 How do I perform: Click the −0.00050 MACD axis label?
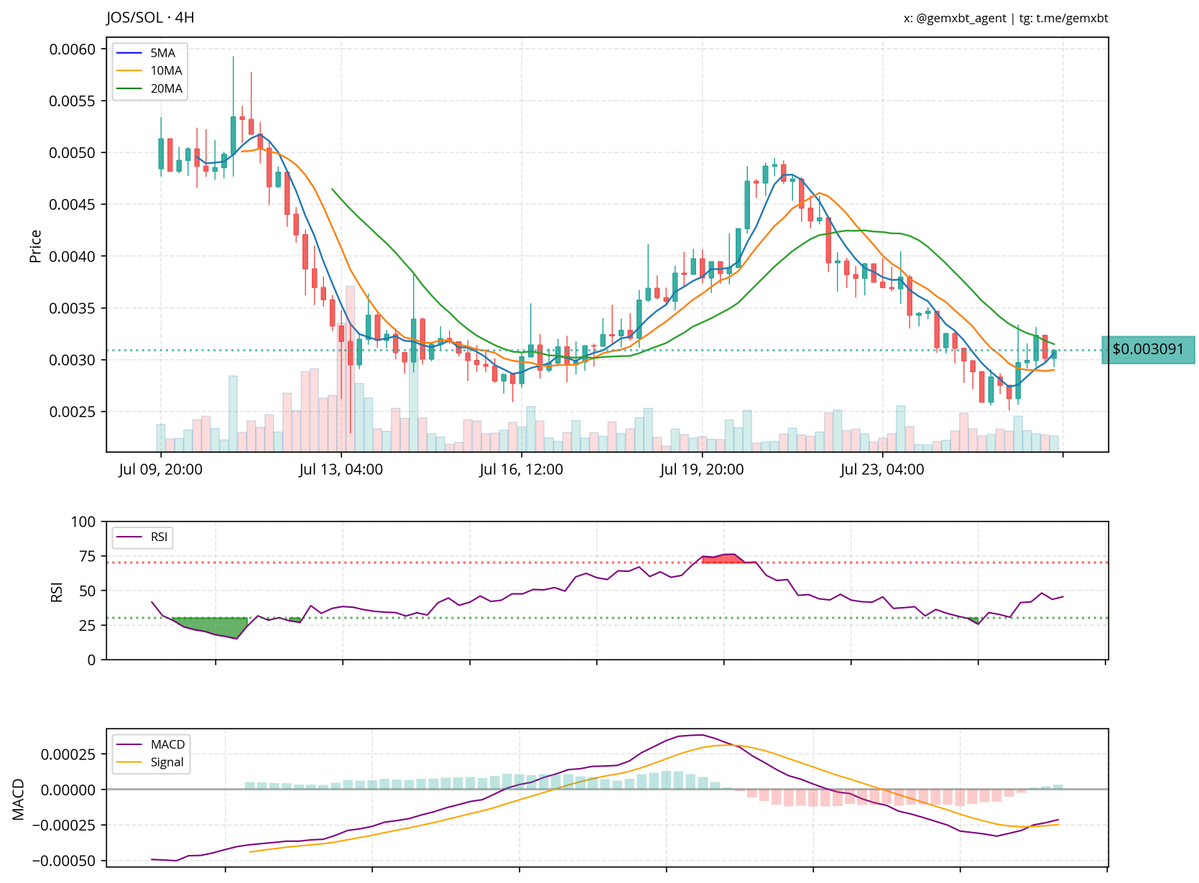pyautogui.click(x=64, y=861)
